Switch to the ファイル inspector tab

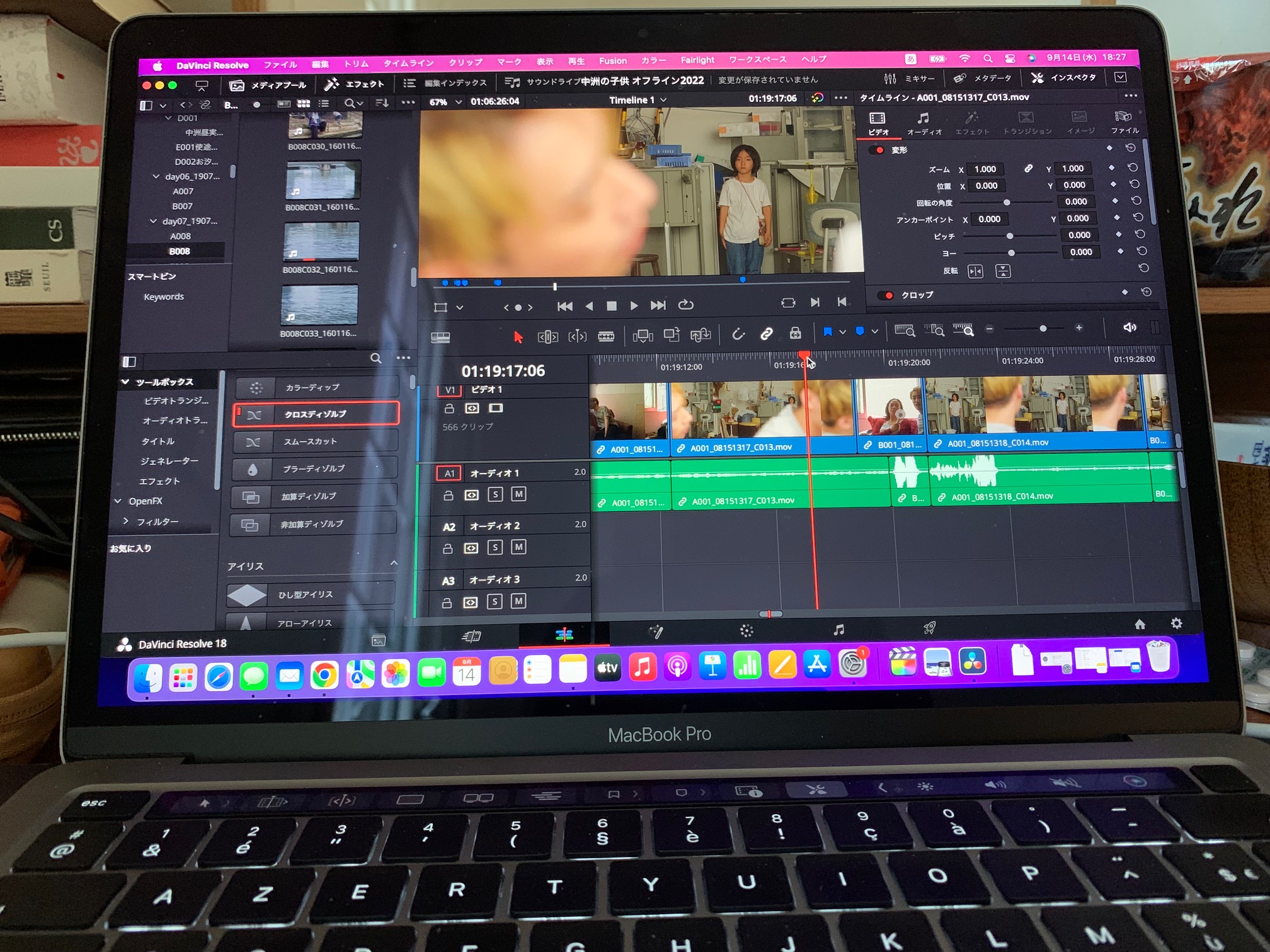click(x=1124, y=122)
